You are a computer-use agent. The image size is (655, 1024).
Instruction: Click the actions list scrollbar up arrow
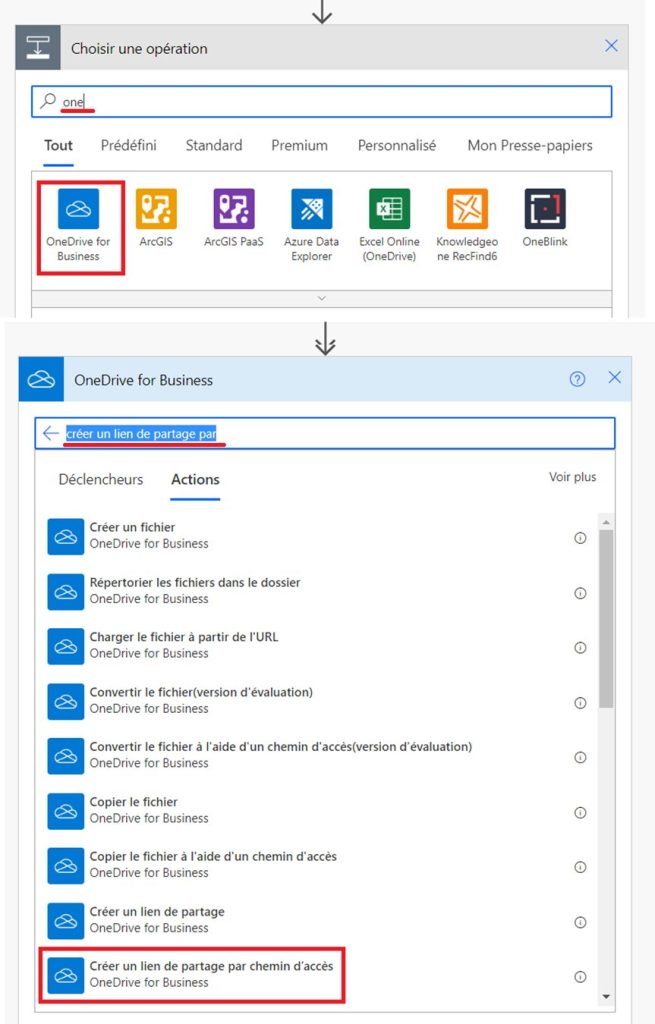pyautogui.click(x=606, y=522)
